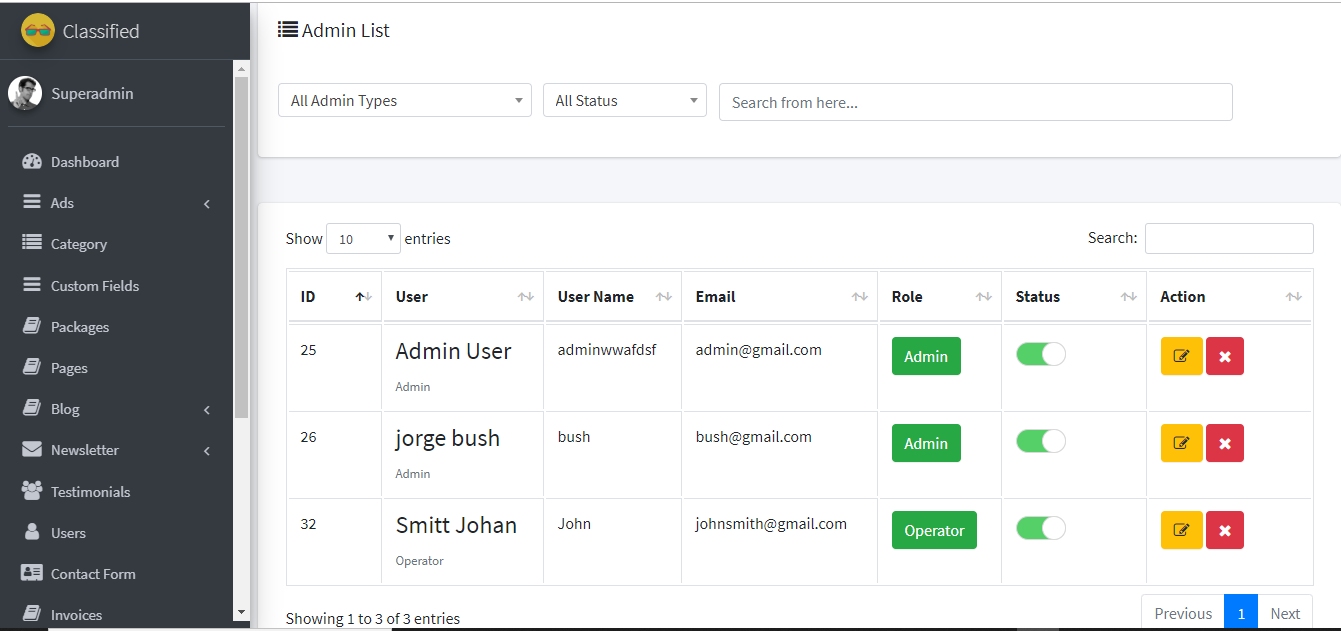Click the Packages sidebar icon
The width and height of the screenshot is (1341, 631).
click(x=33, y=326)
